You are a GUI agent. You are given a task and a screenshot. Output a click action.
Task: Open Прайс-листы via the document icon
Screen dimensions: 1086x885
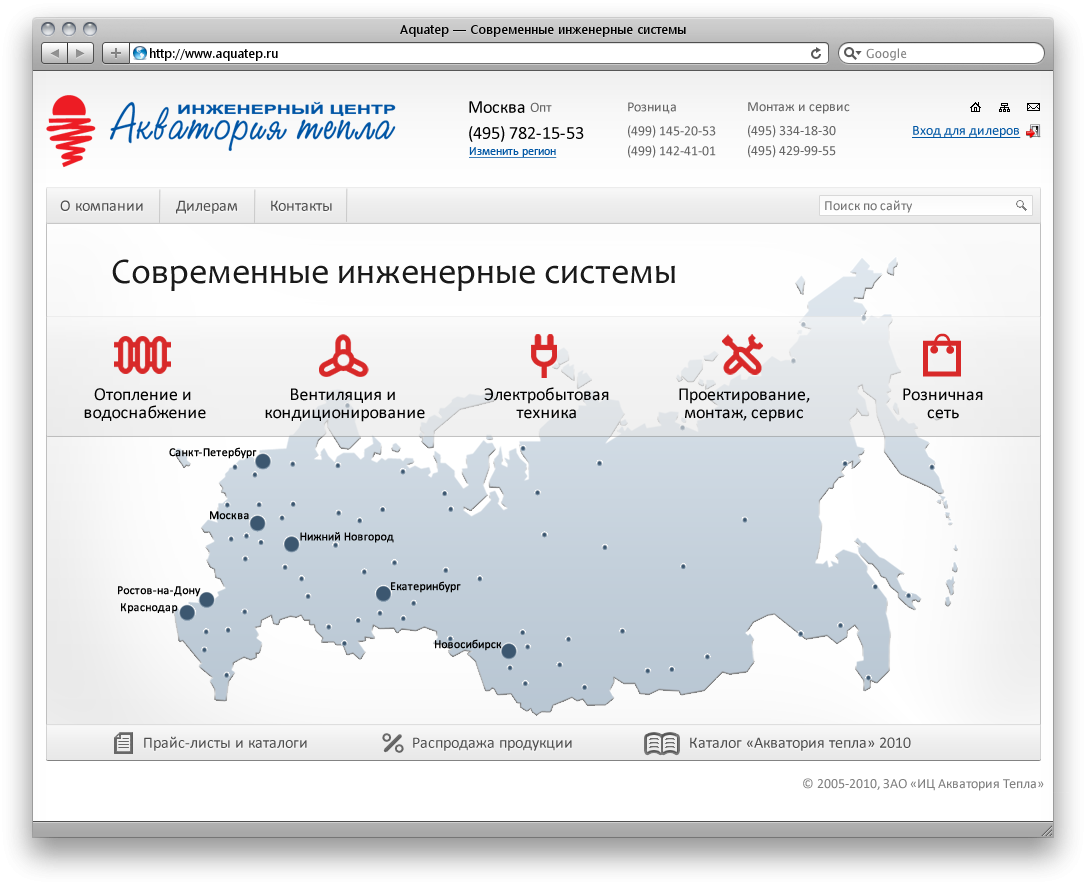[124, 742]
